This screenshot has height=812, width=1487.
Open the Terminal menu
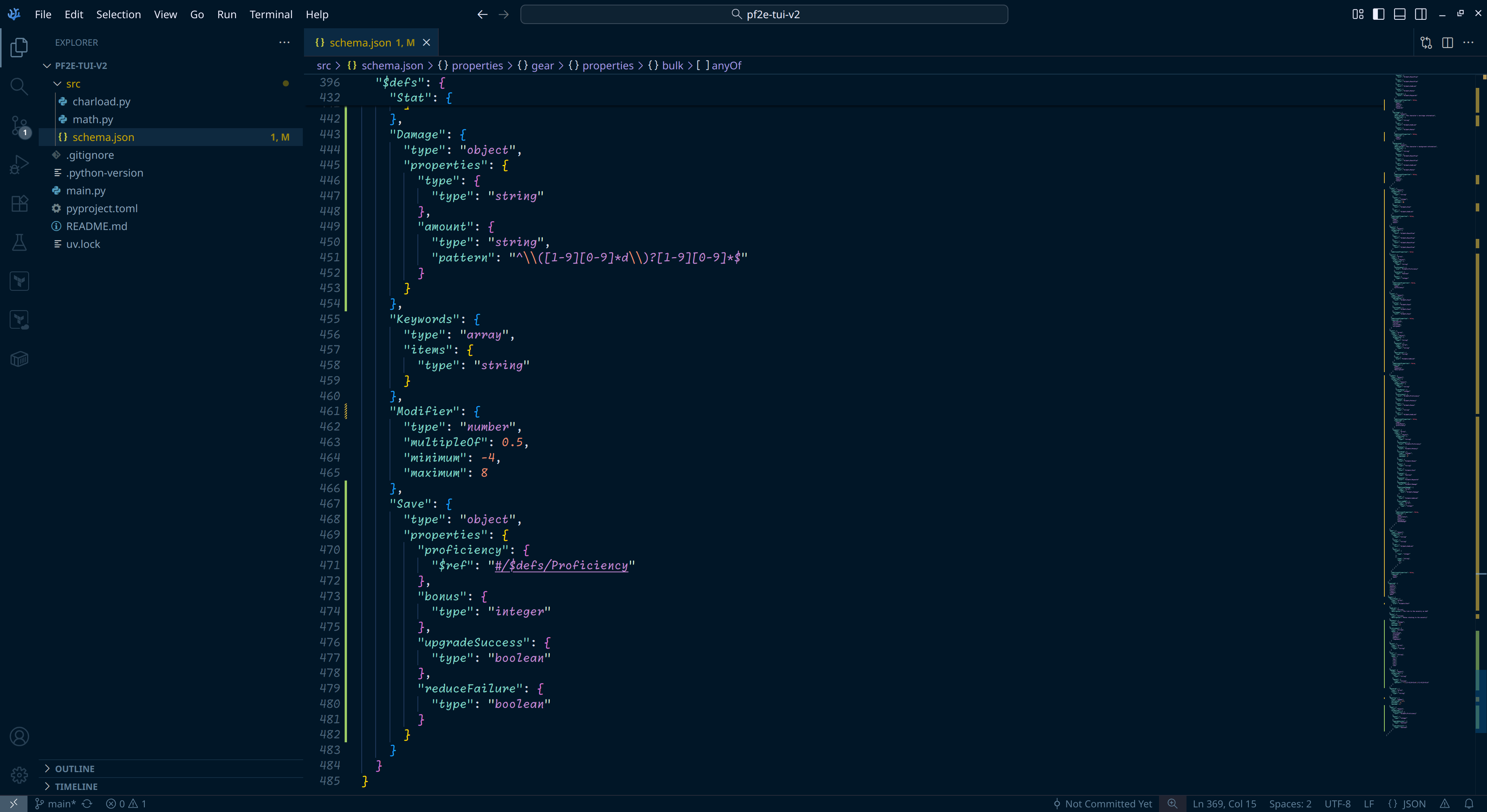click(271, 14)
